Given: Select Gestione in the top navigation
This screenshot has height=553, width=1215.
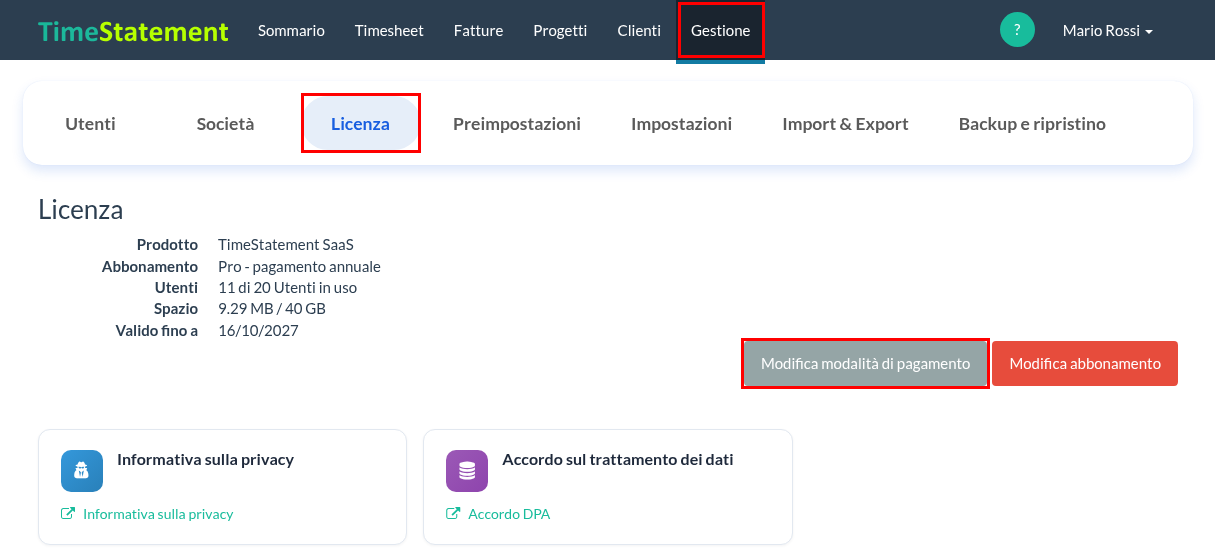Looking at the screenshot, I should 720,31.
